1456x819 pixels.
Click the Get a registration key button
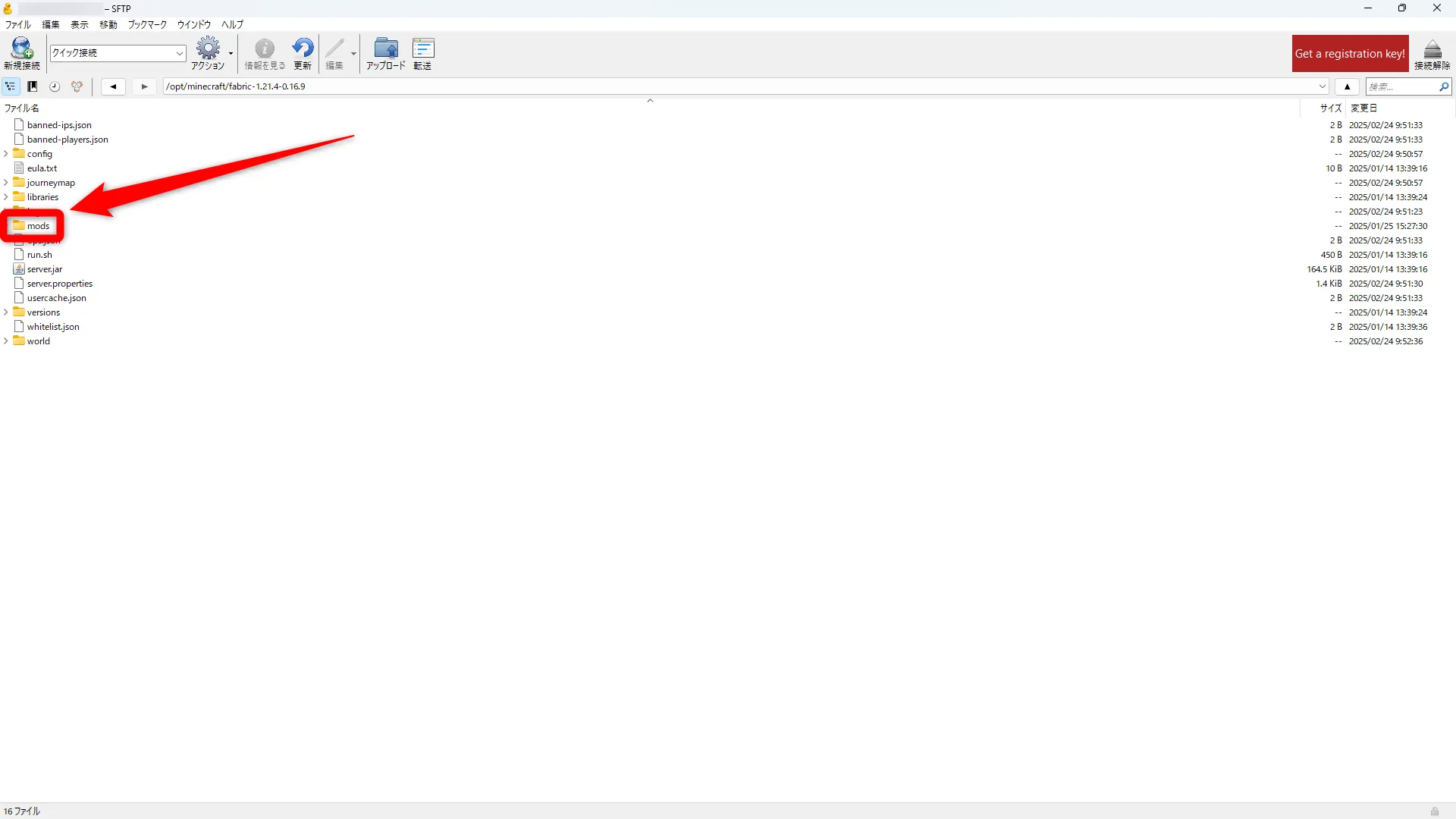click(x=1350, y=54)
